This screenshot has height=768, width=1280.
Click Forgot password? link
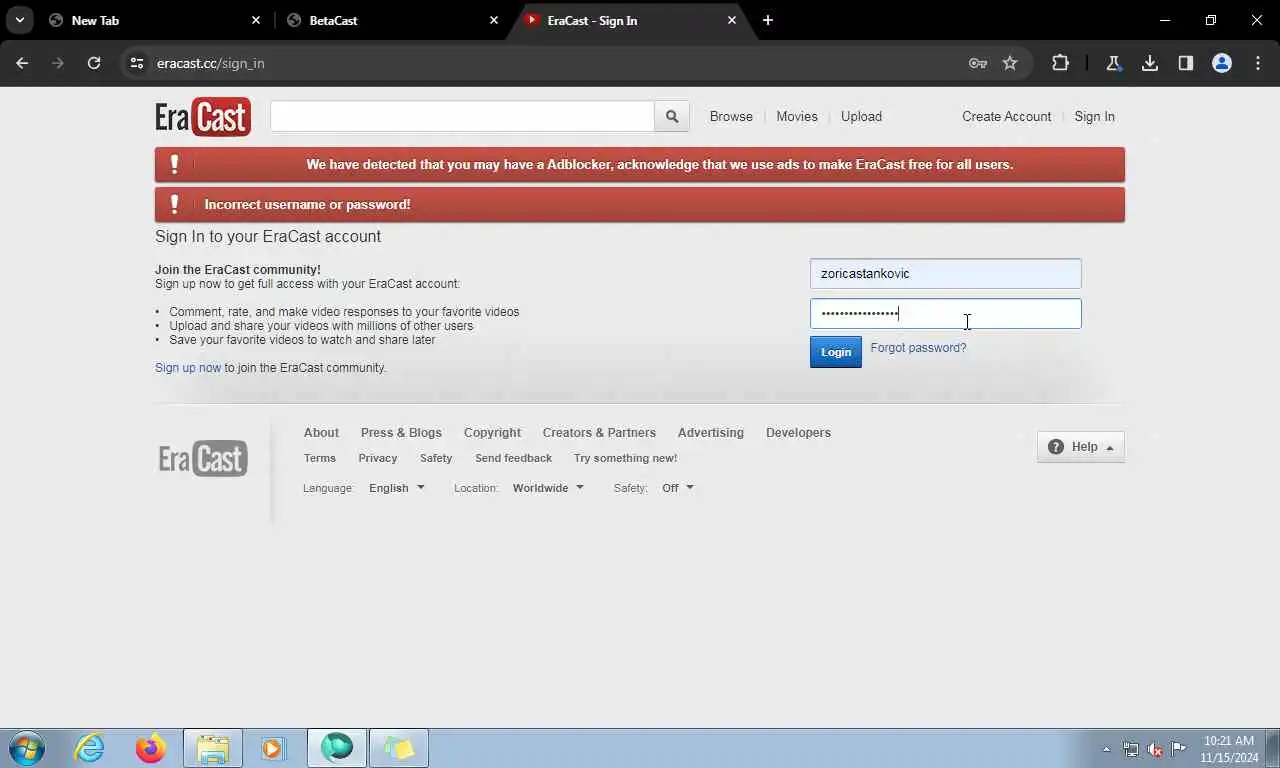(918, 348)
